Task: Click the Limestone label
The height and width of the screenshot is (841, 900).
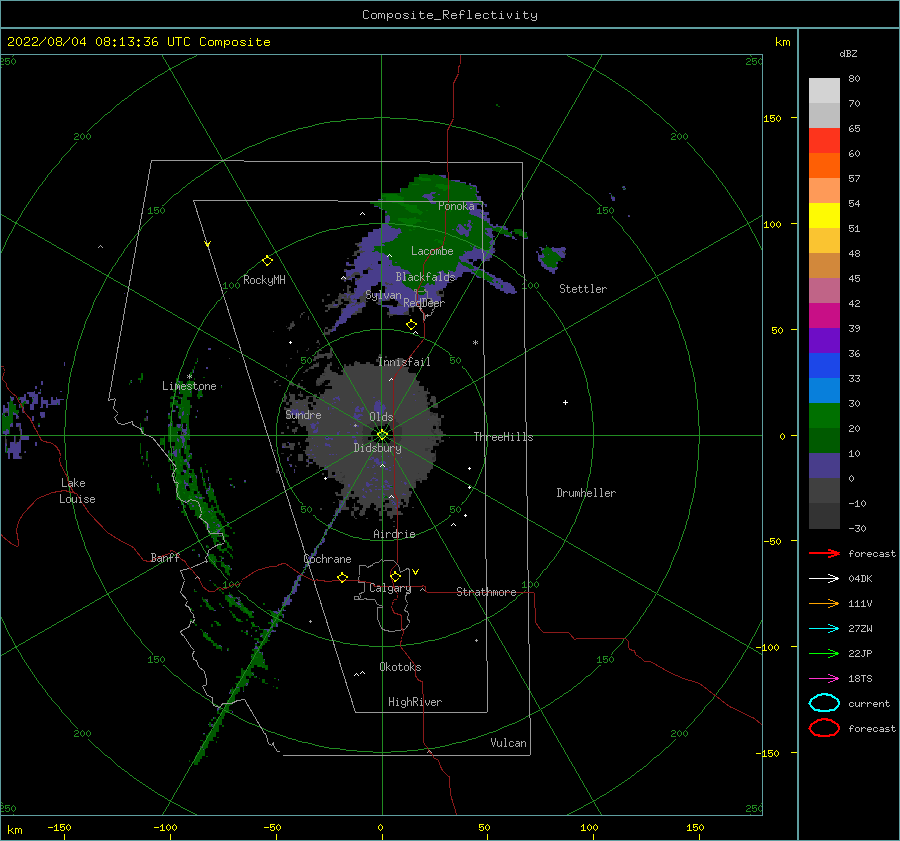Action: 189,386
